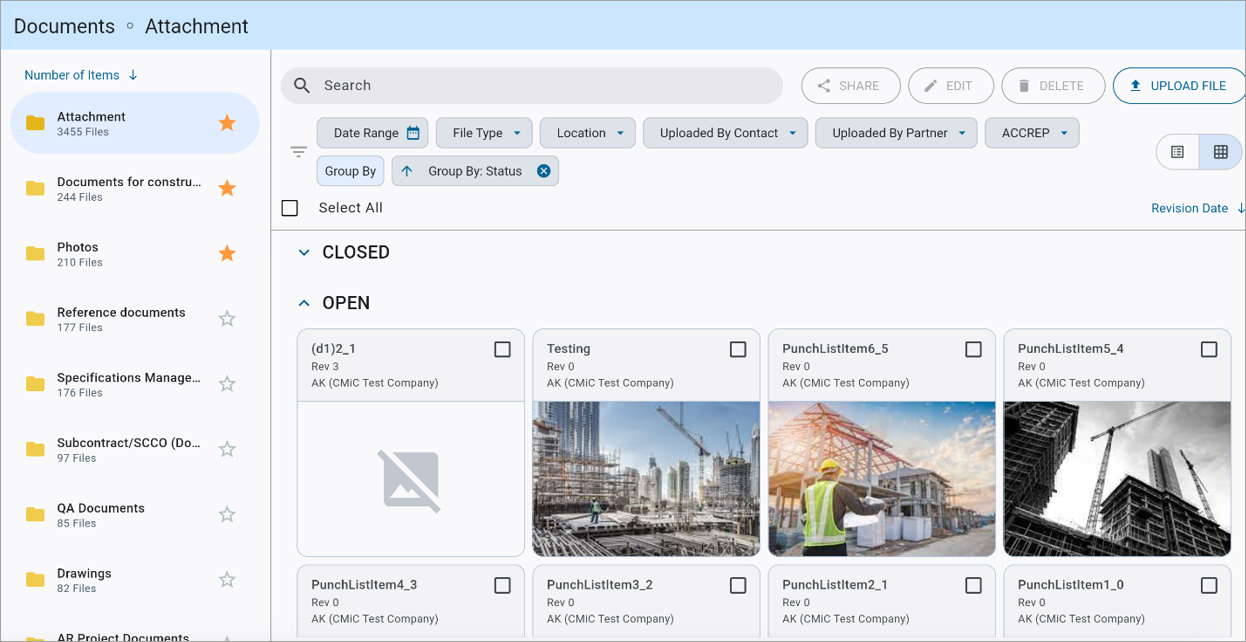Open the File Type dropdown
This screenshot has width=1246, height=642.
pos(484,133)
